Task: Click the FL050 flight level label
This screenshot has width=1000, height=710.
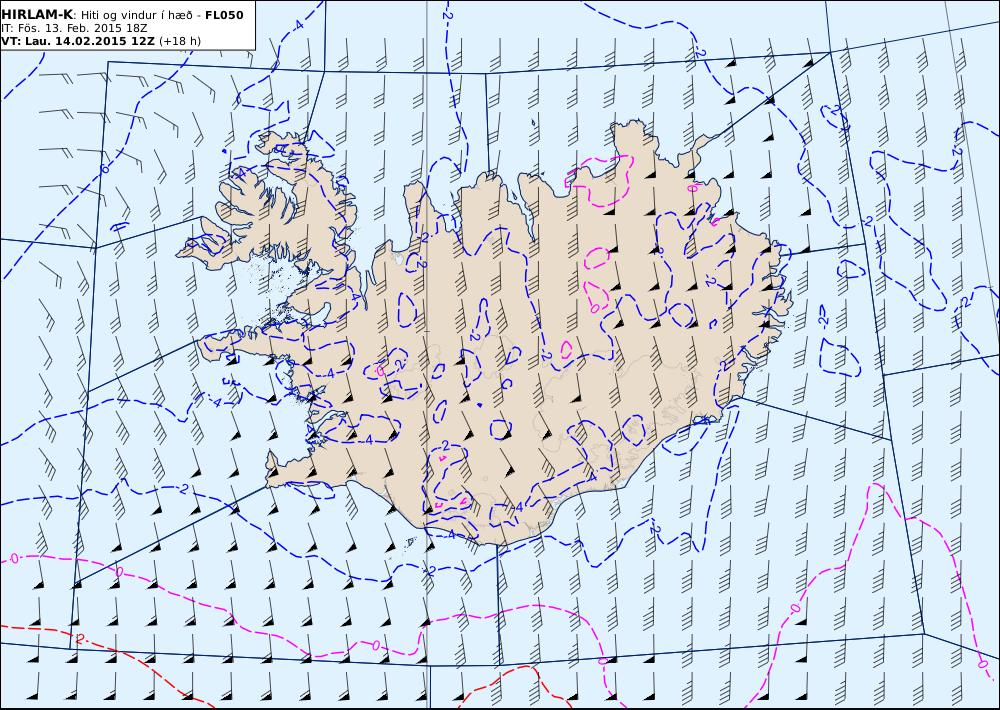Action: click(224, 15)
